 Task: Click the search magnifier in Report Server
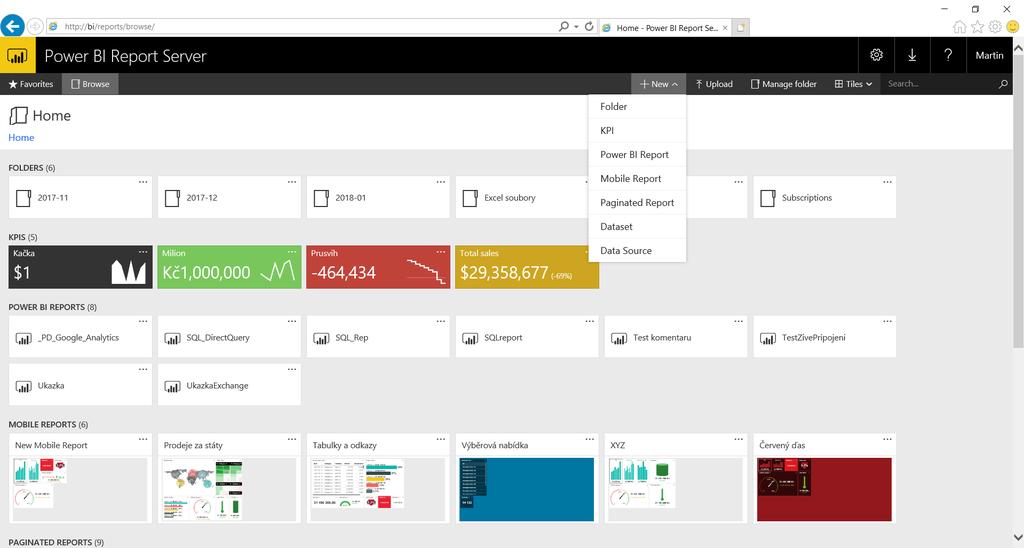coord(1003,84)
